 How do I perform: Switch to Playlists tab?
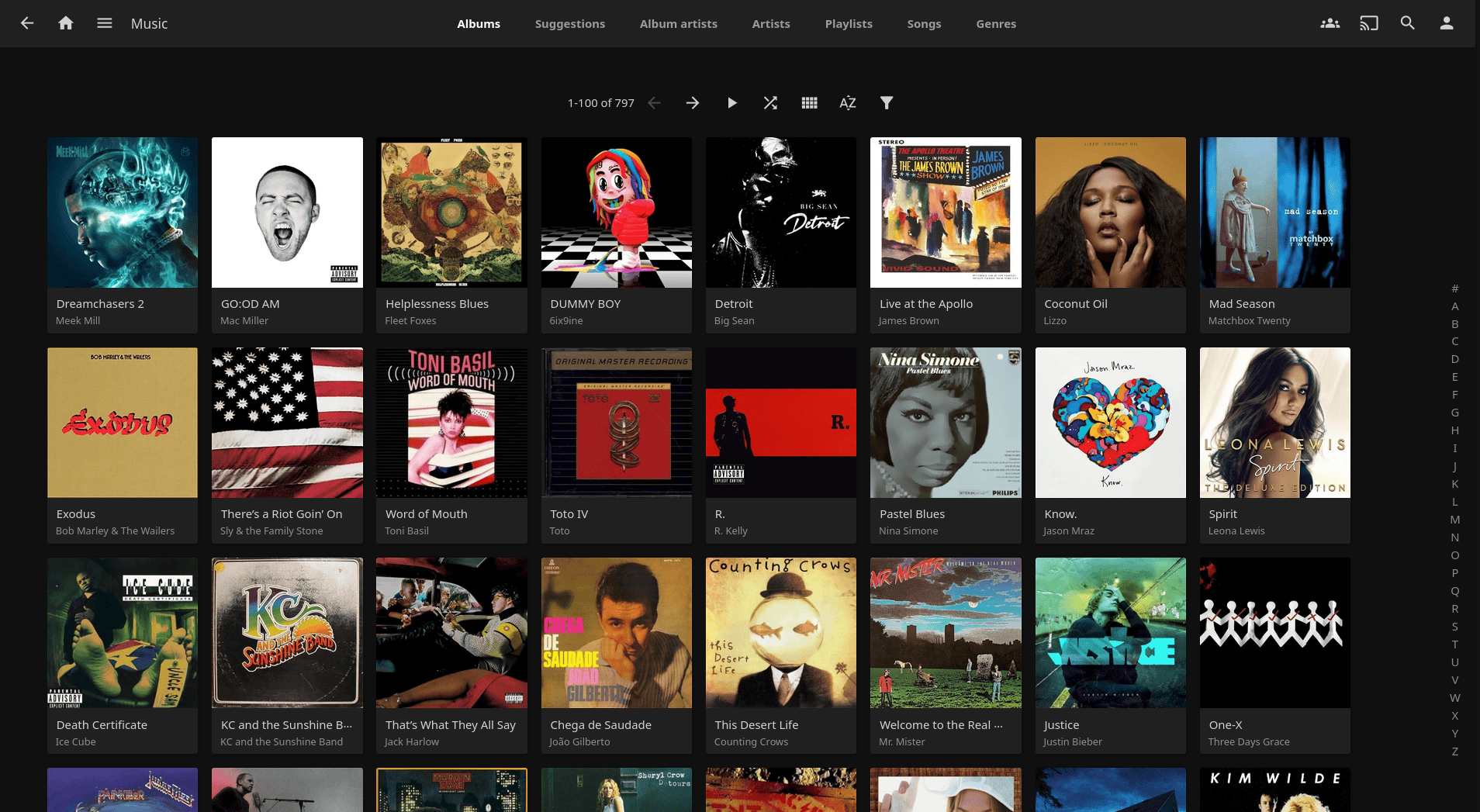pos(849,23)
